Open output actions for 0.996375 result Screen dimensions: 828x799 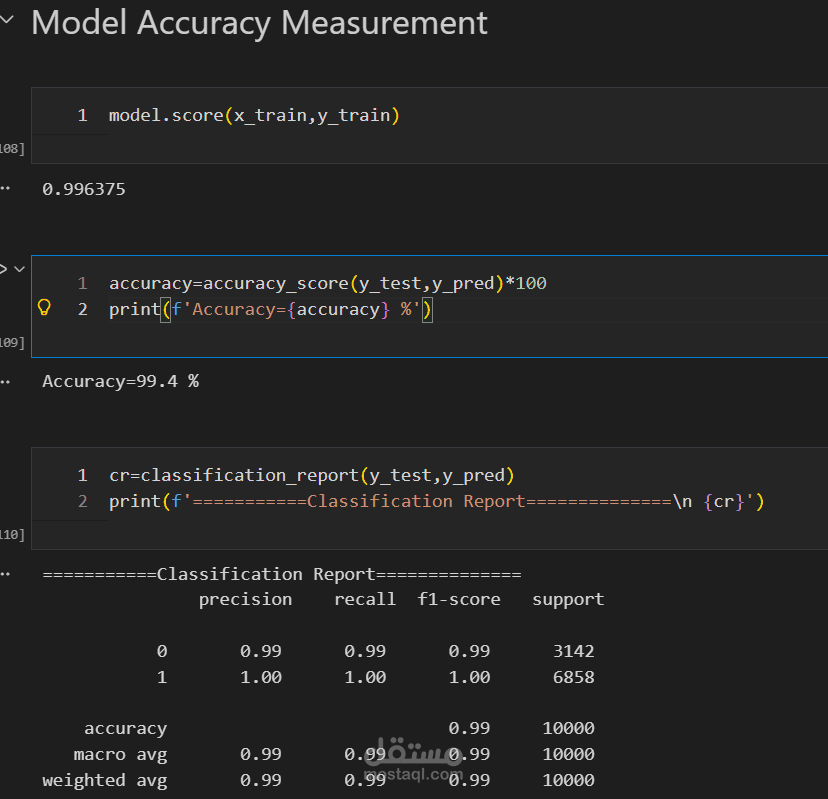[x=6, y=188]
